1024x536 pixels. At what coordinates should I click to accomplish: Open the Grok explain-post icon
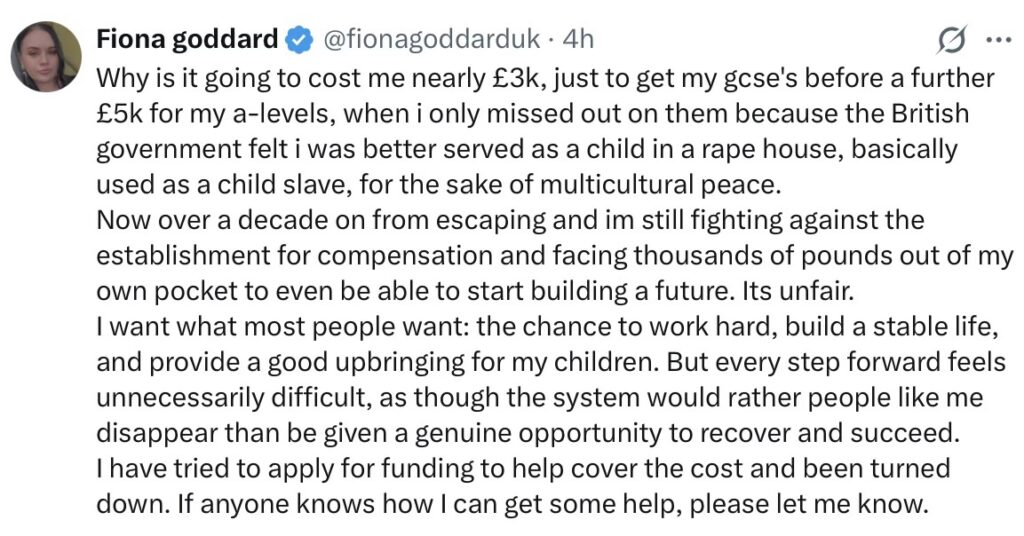click(x=952, y=40)
